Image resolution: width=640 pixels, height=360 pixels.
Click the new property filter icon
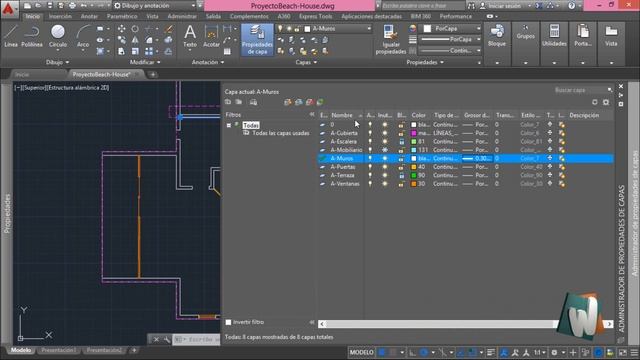228,102
